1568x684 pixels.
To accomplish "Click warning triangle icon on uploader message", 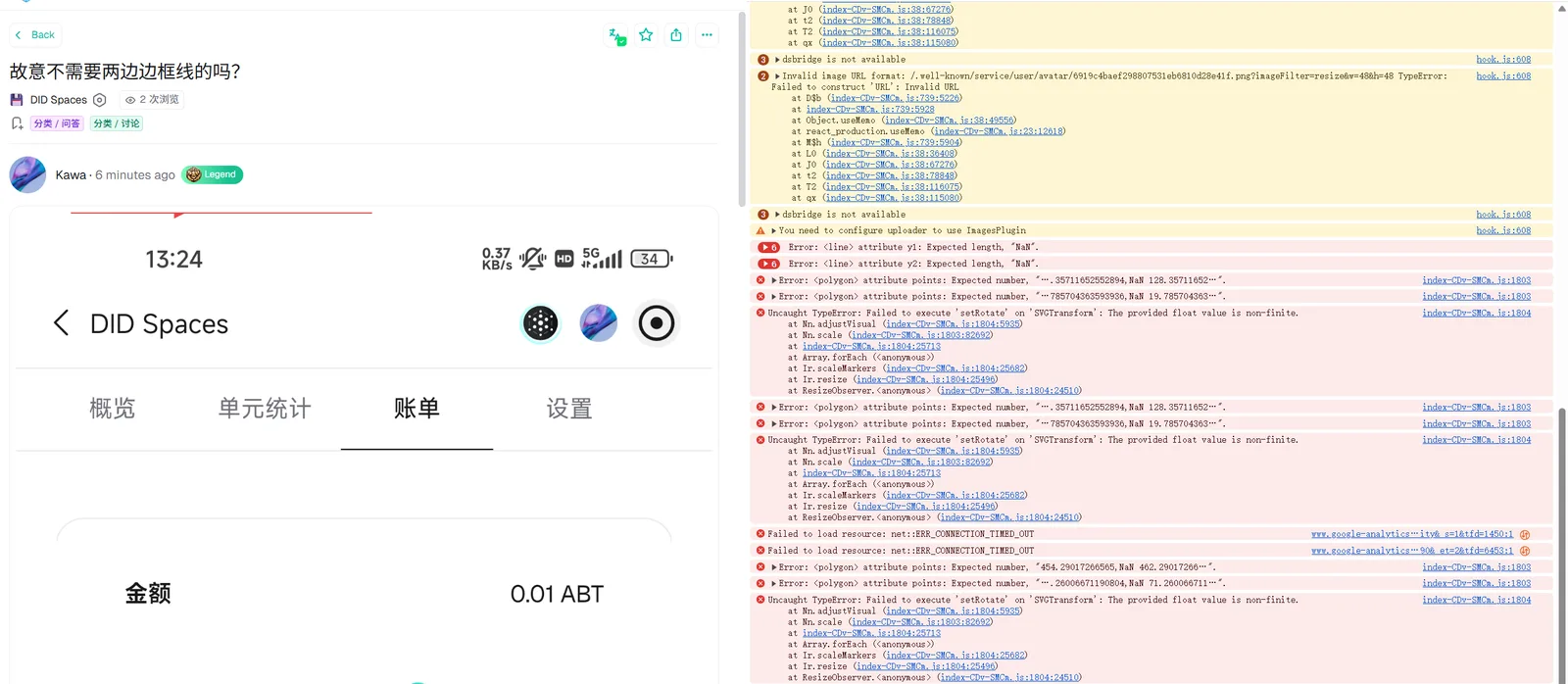I will coord(761,231).
